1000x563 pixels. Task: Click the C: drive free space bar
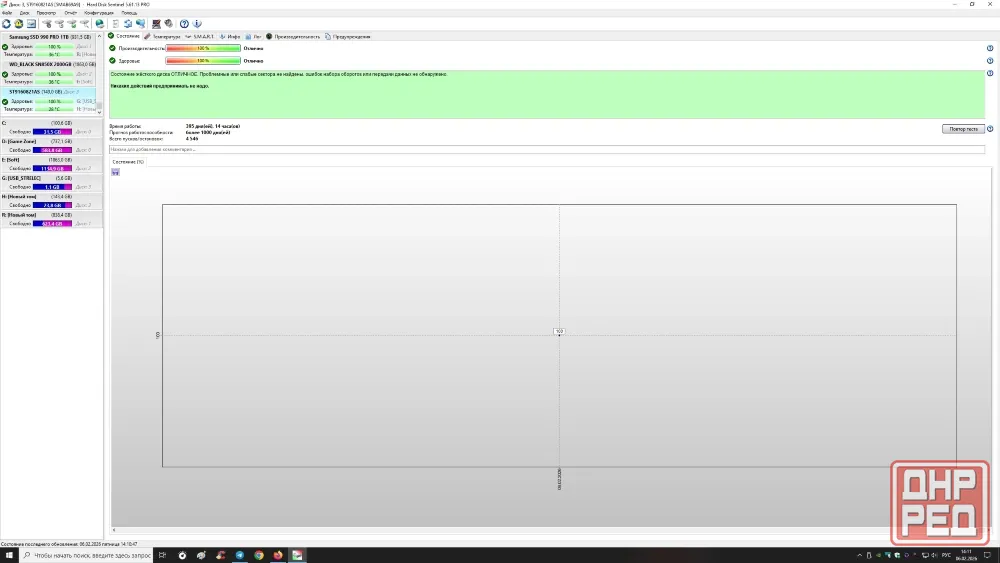(52, 132)
